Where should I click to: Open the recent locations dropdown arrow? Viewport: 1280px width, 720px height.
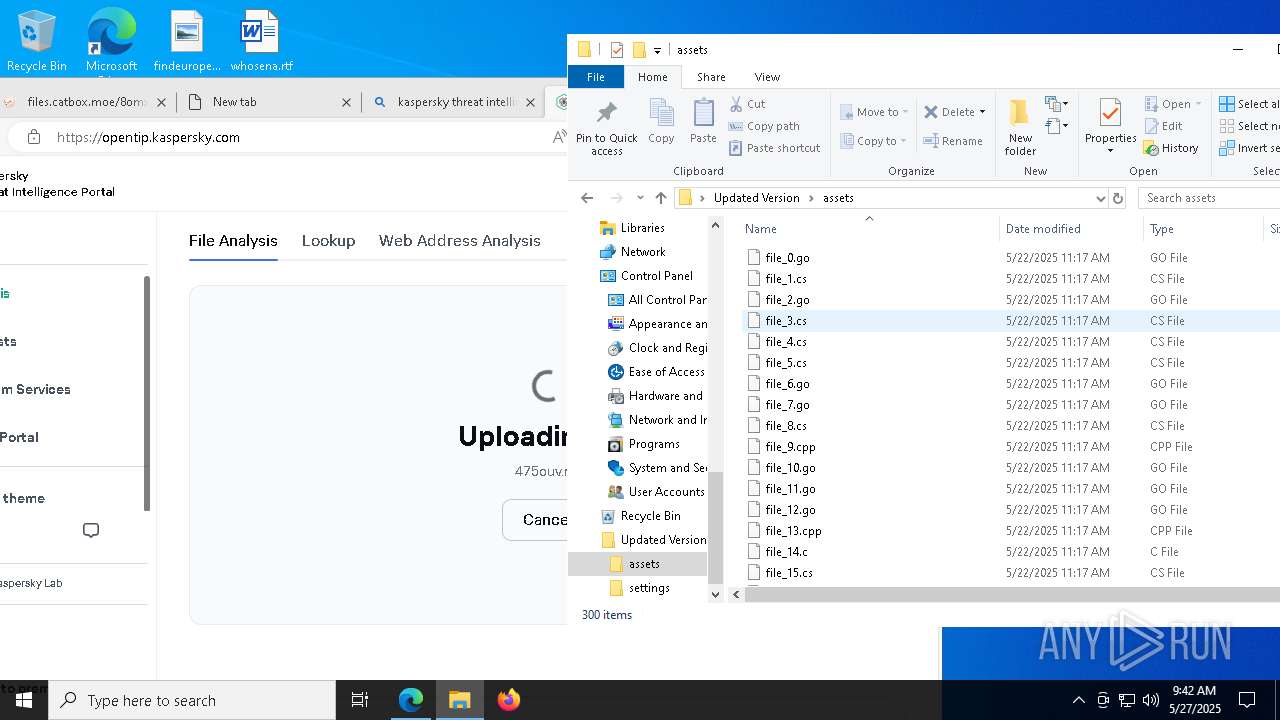click(x=640, y=198)
